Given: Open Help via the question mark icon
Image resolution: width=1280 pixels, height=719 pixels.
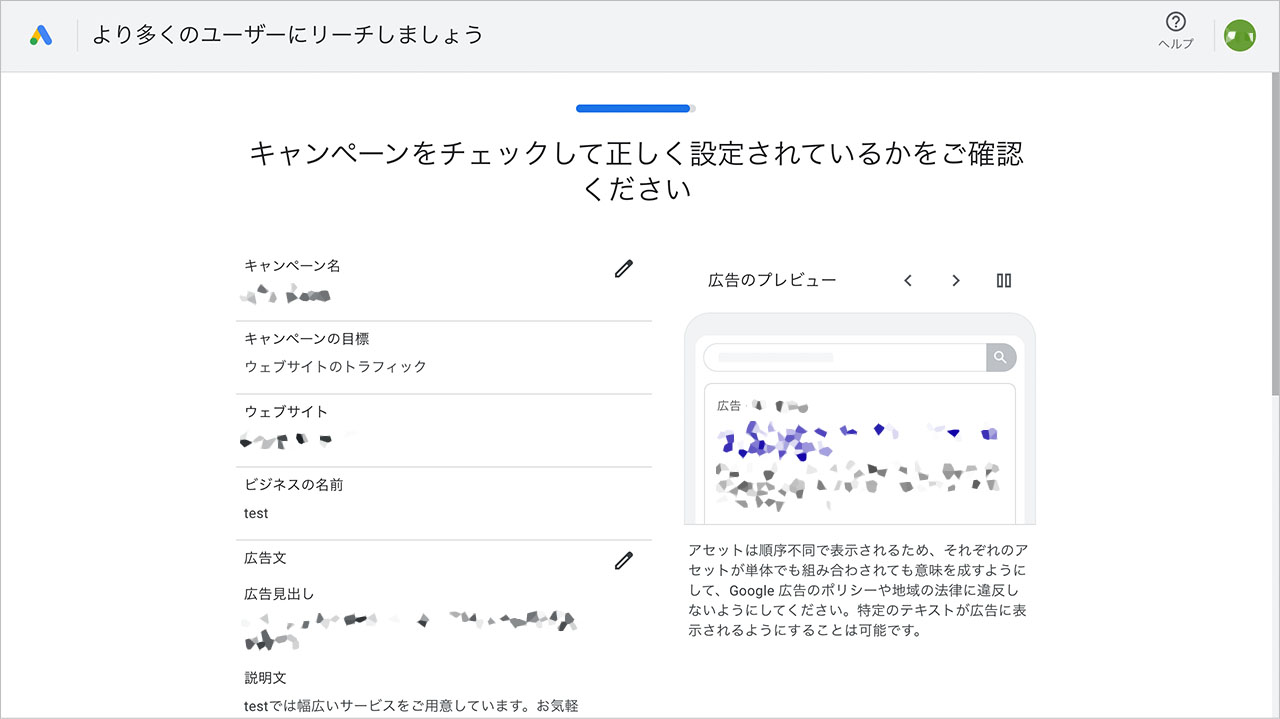Looking at the screenshot, I should click(1174, 22).
